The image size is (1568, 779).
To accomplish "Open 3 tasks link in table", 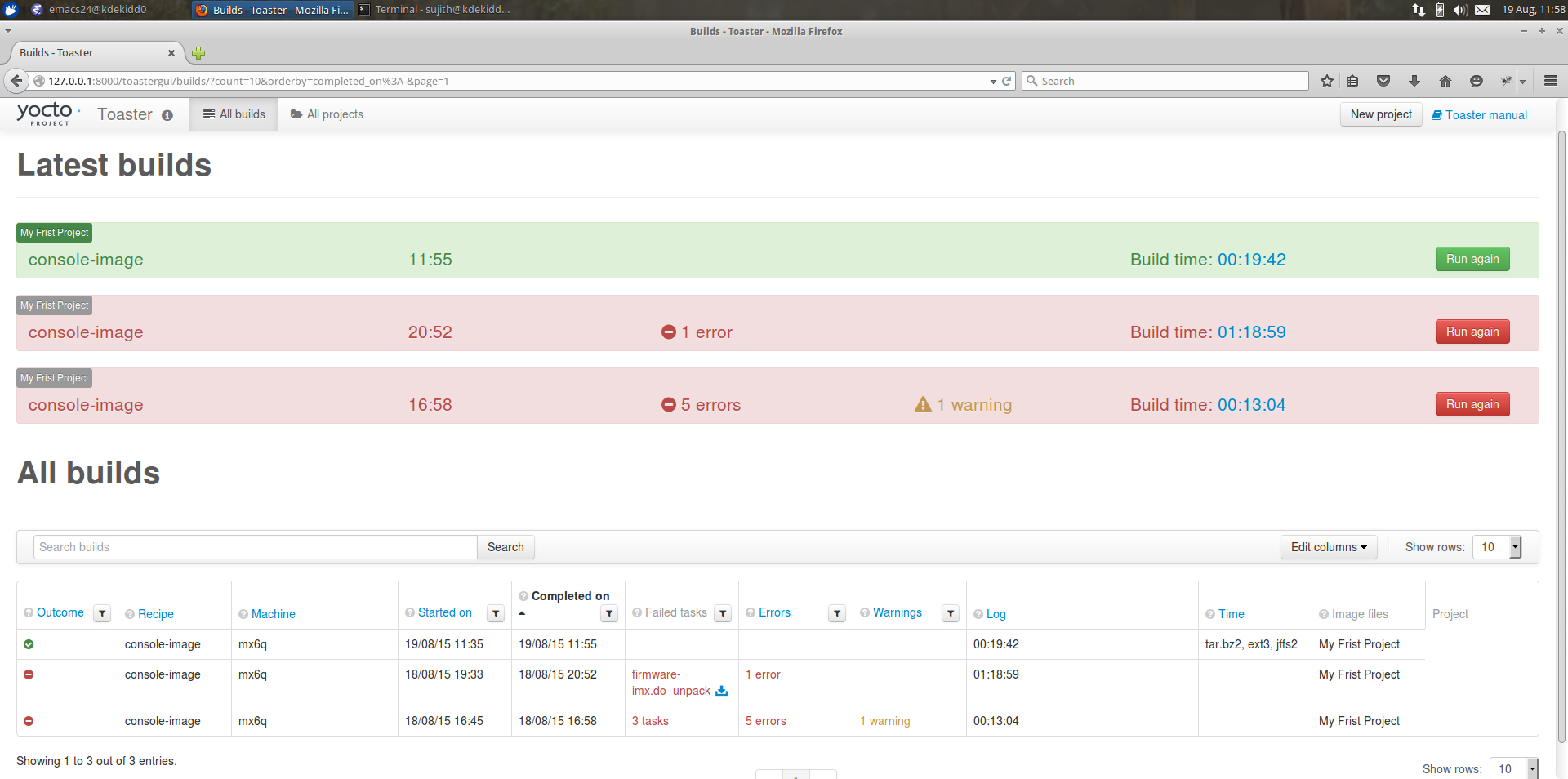I will (650, 721).
